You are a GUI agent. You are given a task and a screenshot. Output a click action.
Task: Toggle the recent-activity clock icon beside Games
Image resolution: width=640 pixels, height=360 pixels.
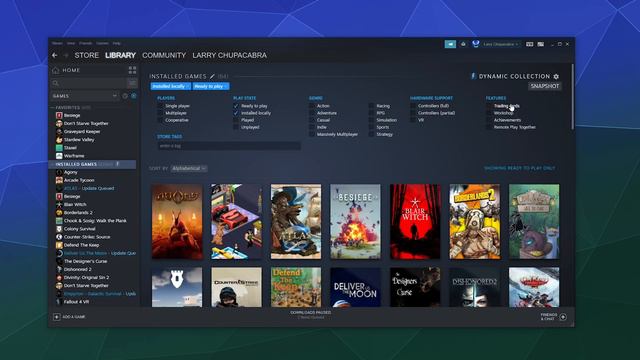(125, 96)
